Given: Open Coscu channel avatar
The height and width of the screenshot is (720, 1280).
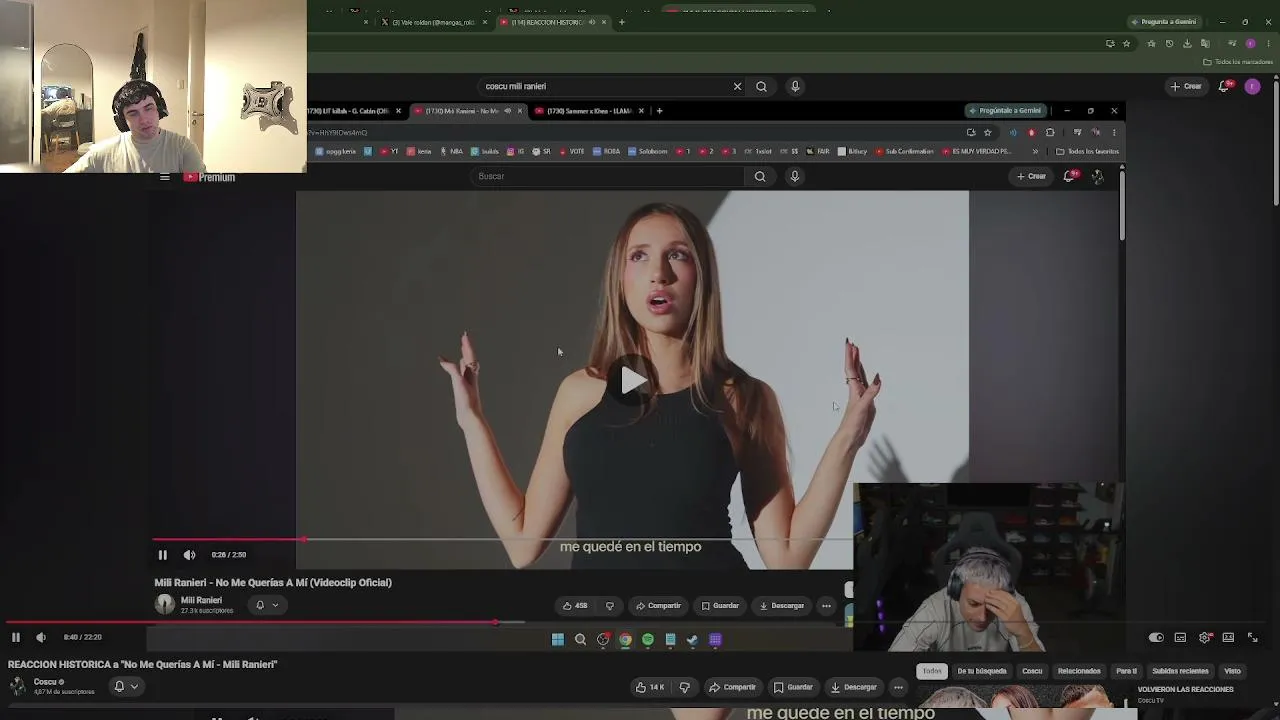Looking at the screenshot, I should point(18,686).
